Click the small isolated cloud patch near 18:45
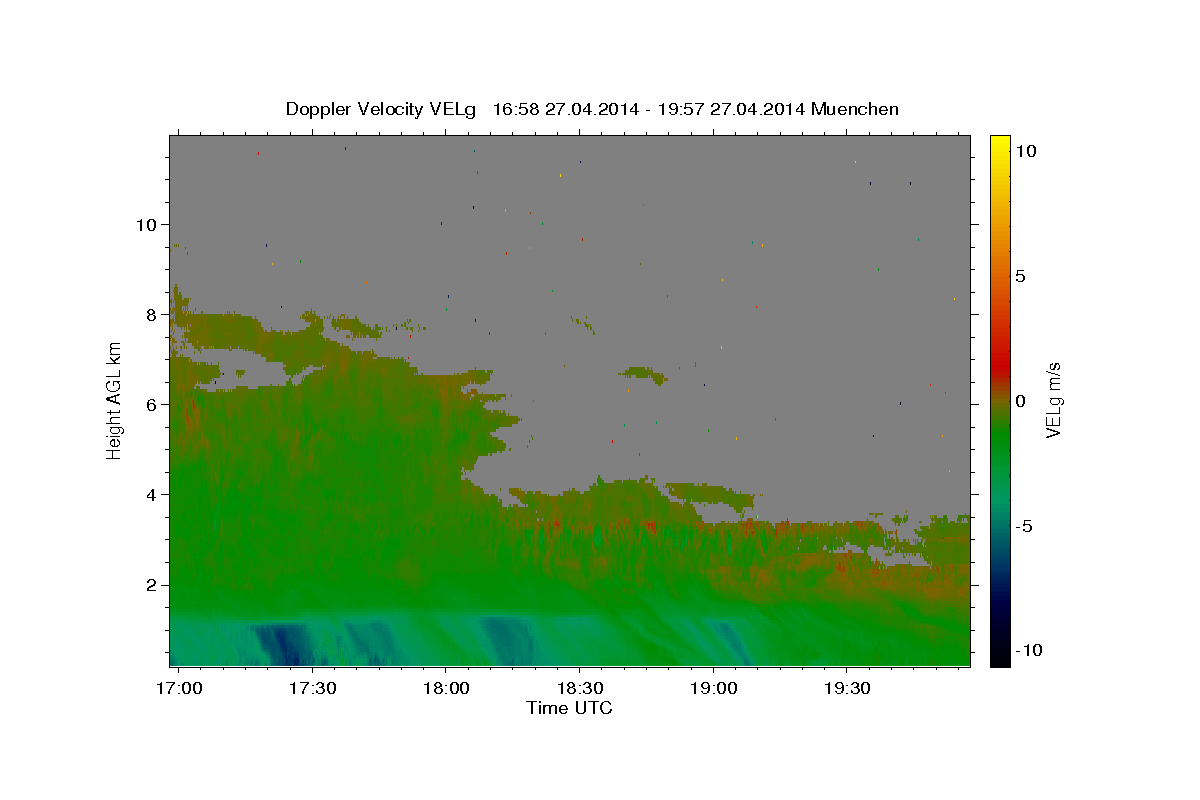The image size is (1200, 800). [643, 375]
